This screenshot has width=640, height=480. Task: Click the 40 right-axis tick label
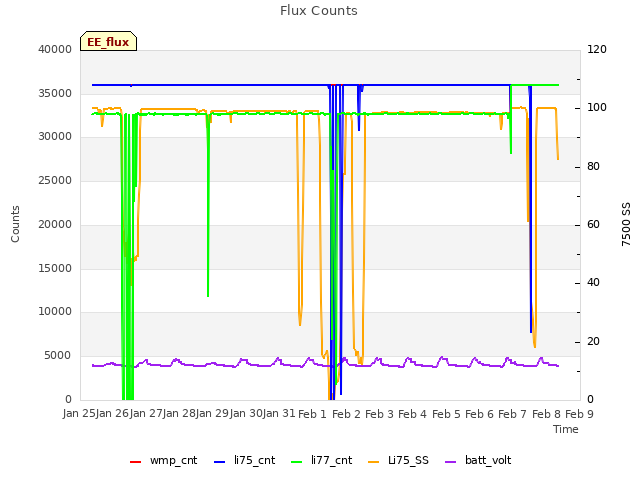pos(593,282)
